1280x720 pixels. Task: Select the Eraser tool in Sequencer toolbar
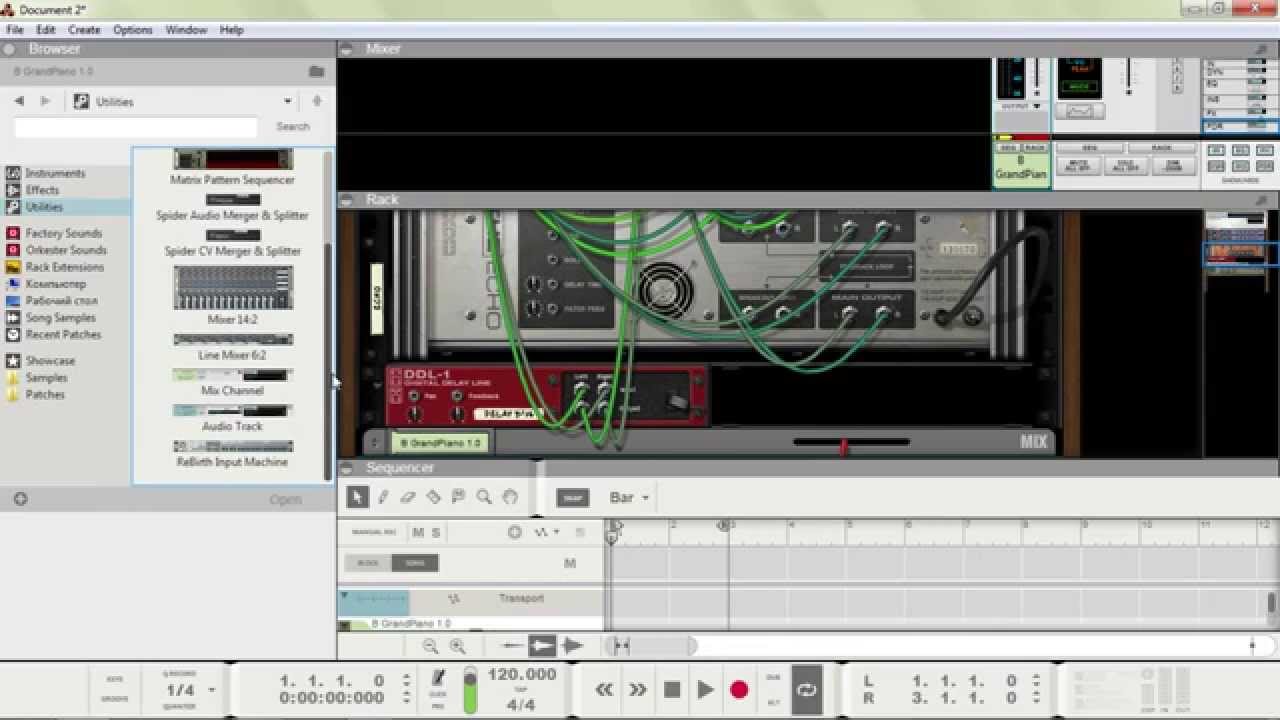408,497
